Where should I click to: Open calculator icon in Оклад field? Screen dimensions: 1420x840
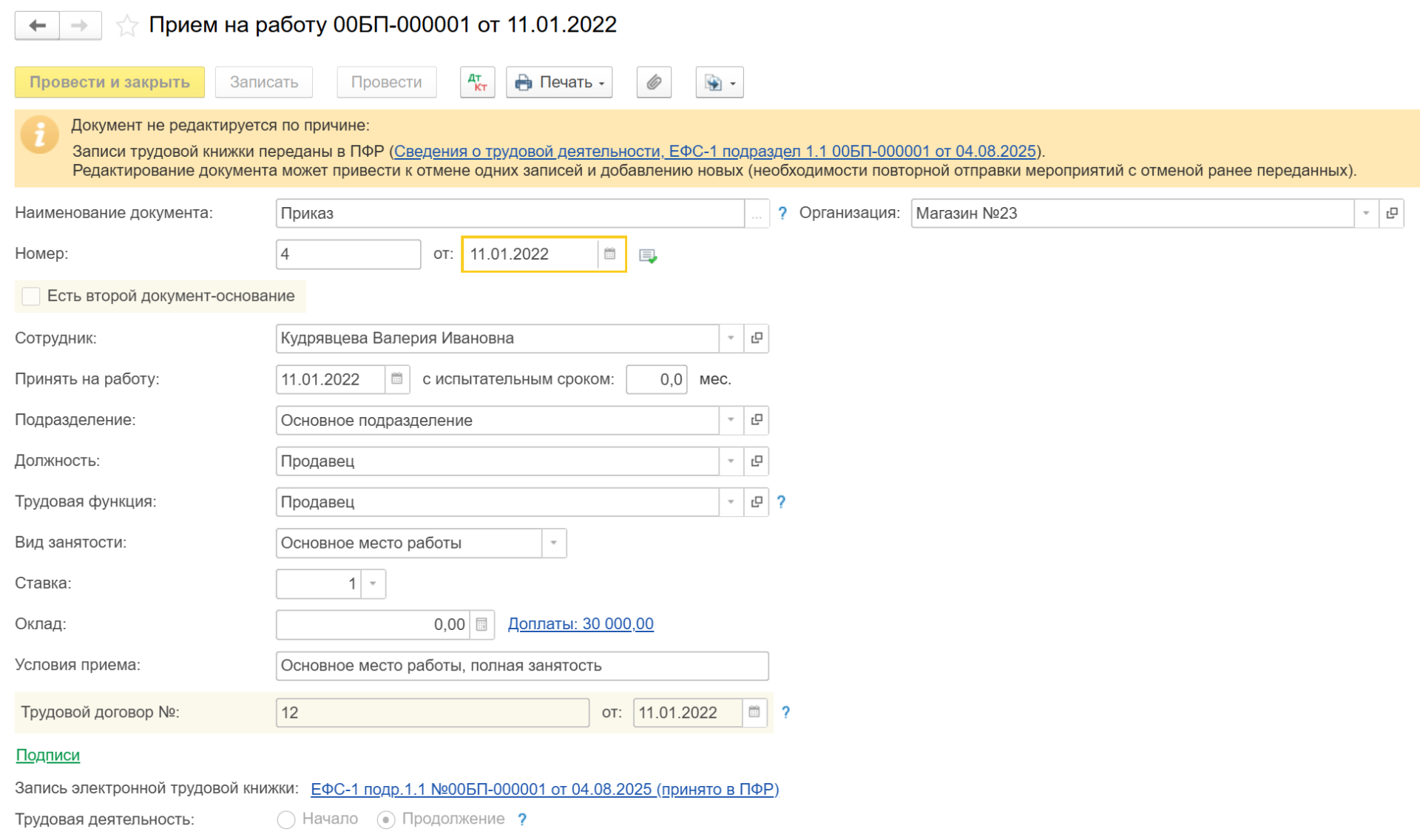pyautogui.click(x=481, y=625)
